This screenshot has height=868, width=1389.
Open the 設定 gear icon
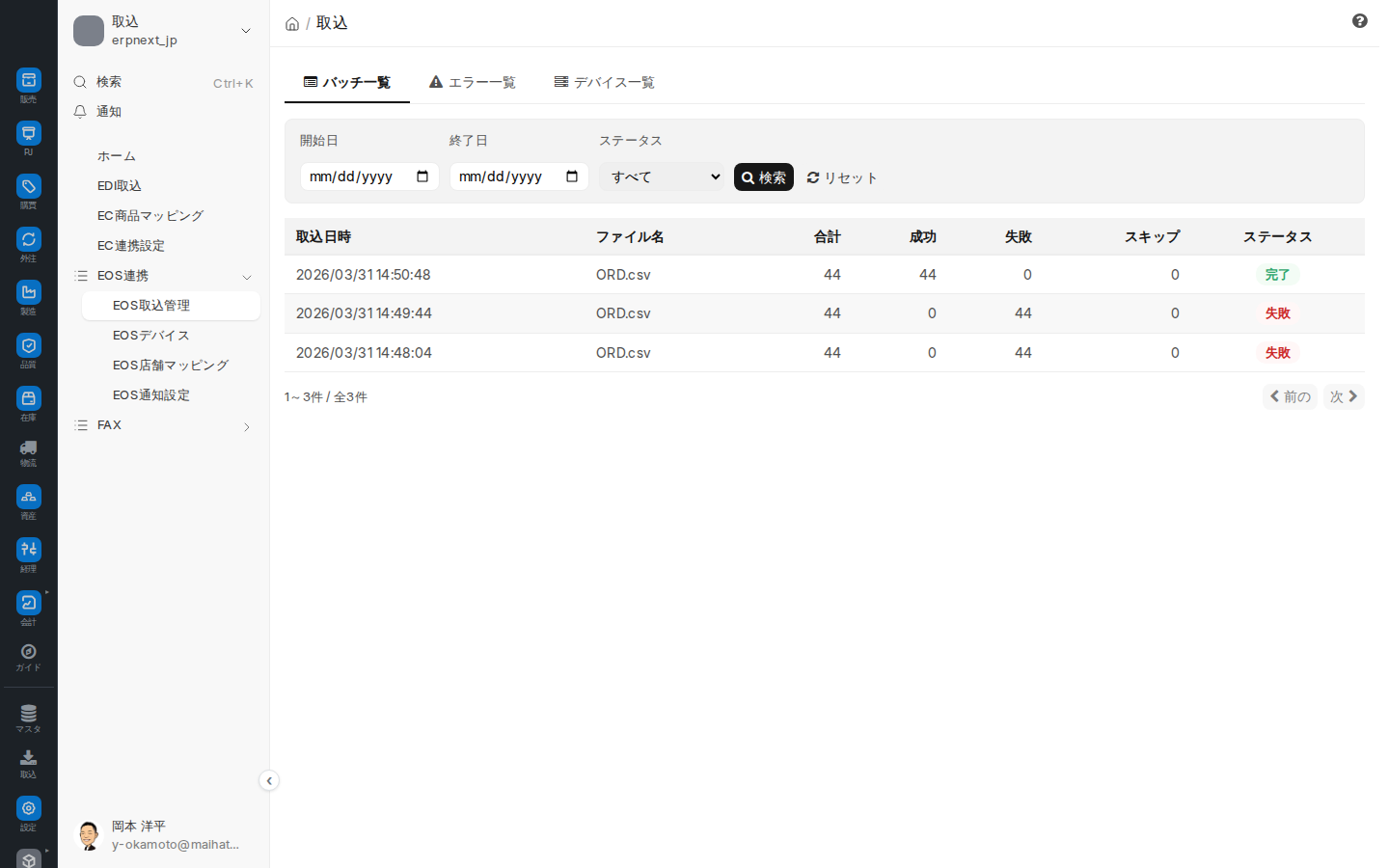pyautogui.click(x=29, y=808)
